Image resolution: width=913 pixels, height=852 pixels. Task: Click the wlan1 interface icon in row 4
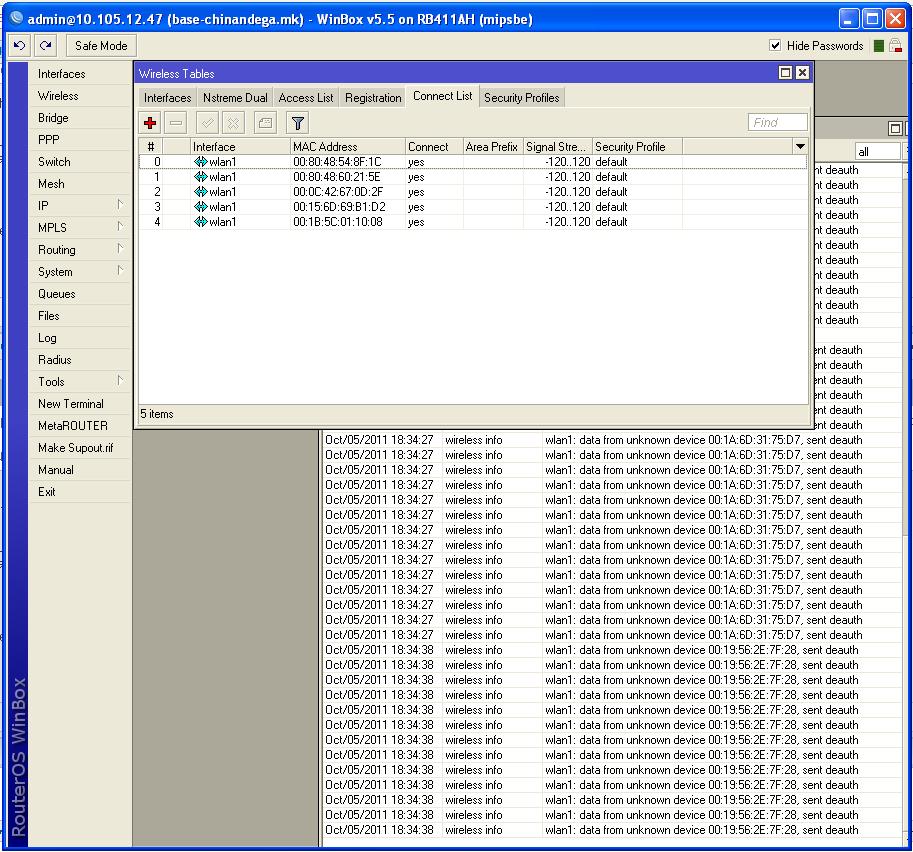(200, 221)
